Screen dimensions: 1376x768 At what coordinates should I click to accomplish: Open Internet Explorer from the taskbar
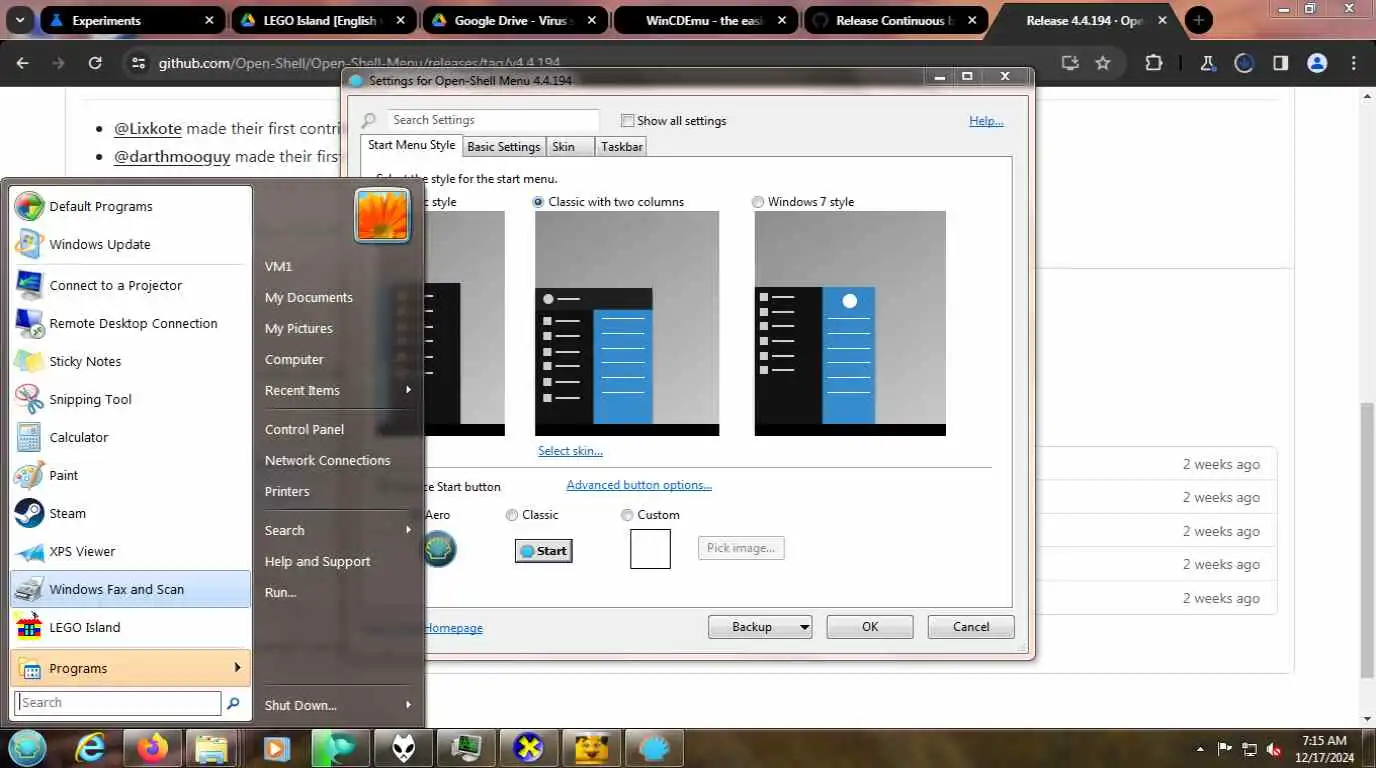point(91,747)
